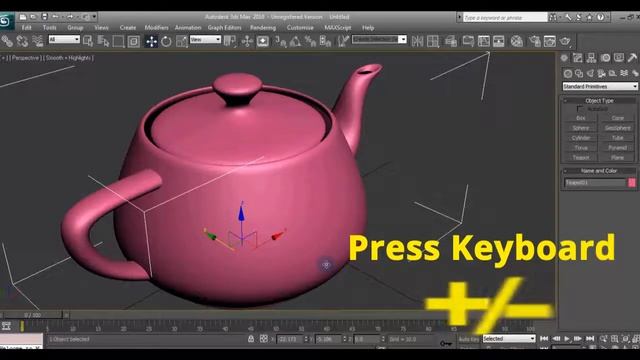Click the Align tool icon

click(x=433, y=41)
